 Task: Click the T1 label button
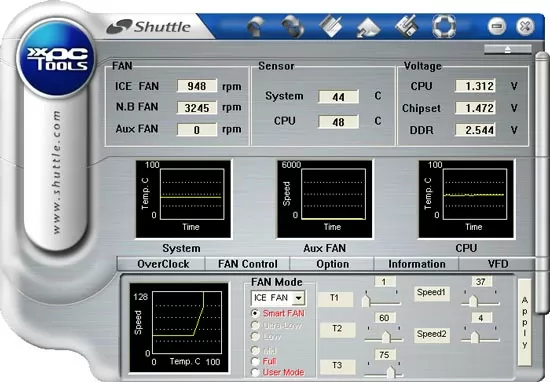[335, 299]
